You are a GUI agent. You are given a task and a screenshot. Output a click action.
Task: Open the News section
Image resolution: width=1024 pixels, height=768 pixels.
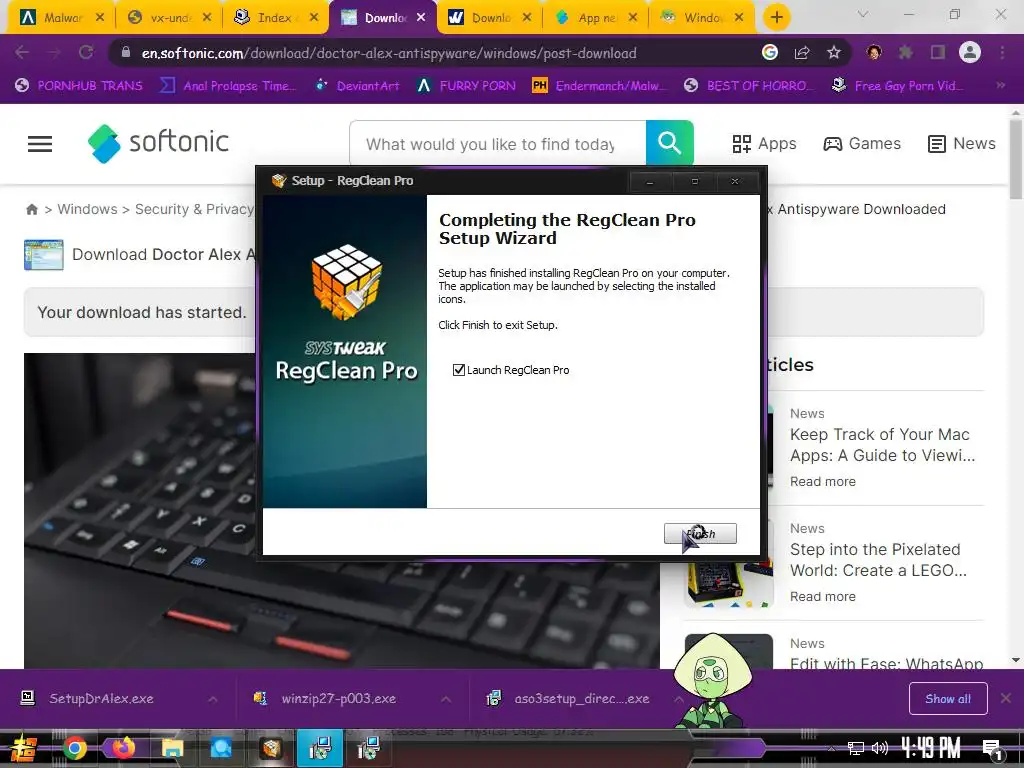(x=961, y=144)
